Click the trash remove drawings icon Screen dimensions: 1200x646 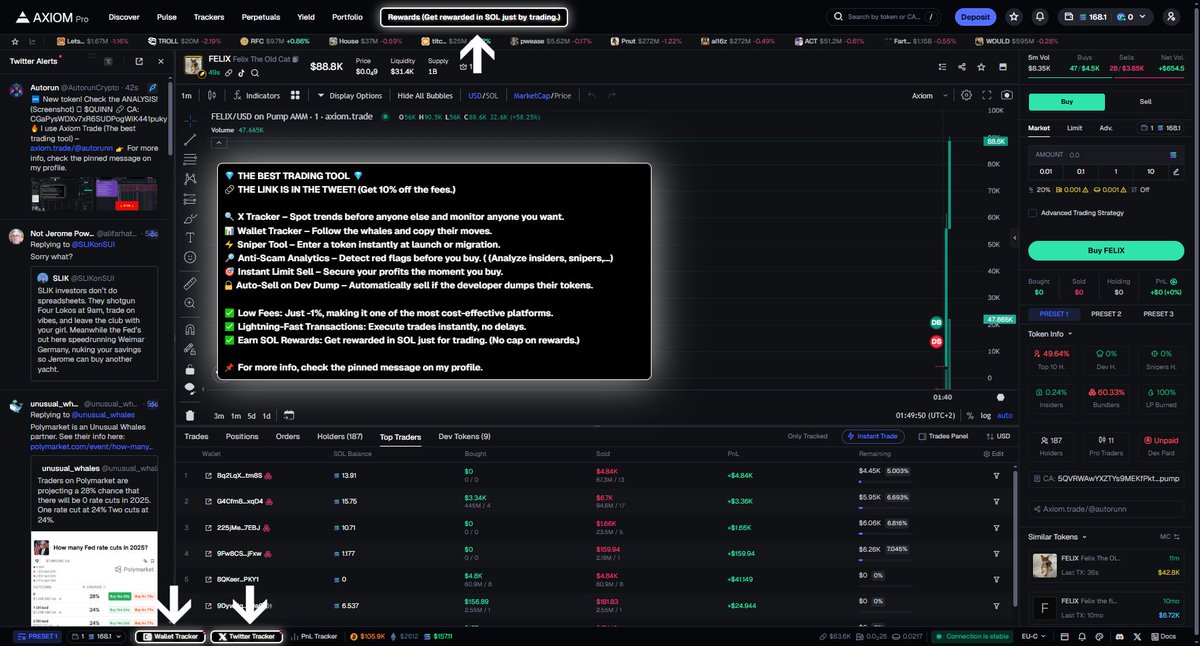pyautogui.click(x=190, y=415)
